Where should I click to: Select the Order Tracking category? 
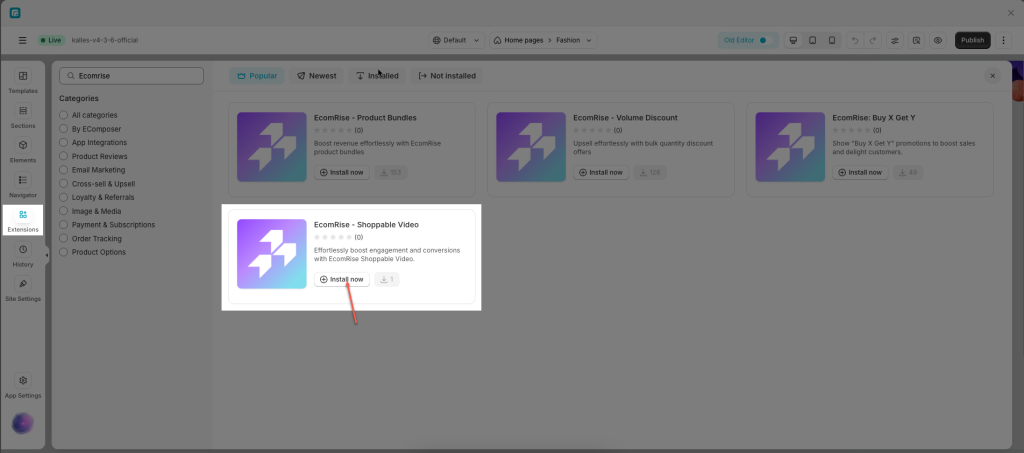tap(91, 238)
